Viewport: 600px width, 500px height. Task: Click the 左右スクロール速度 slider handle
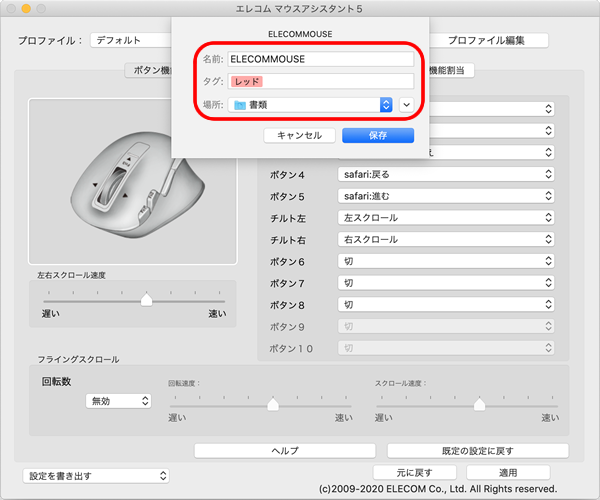[x=147, y=300]
